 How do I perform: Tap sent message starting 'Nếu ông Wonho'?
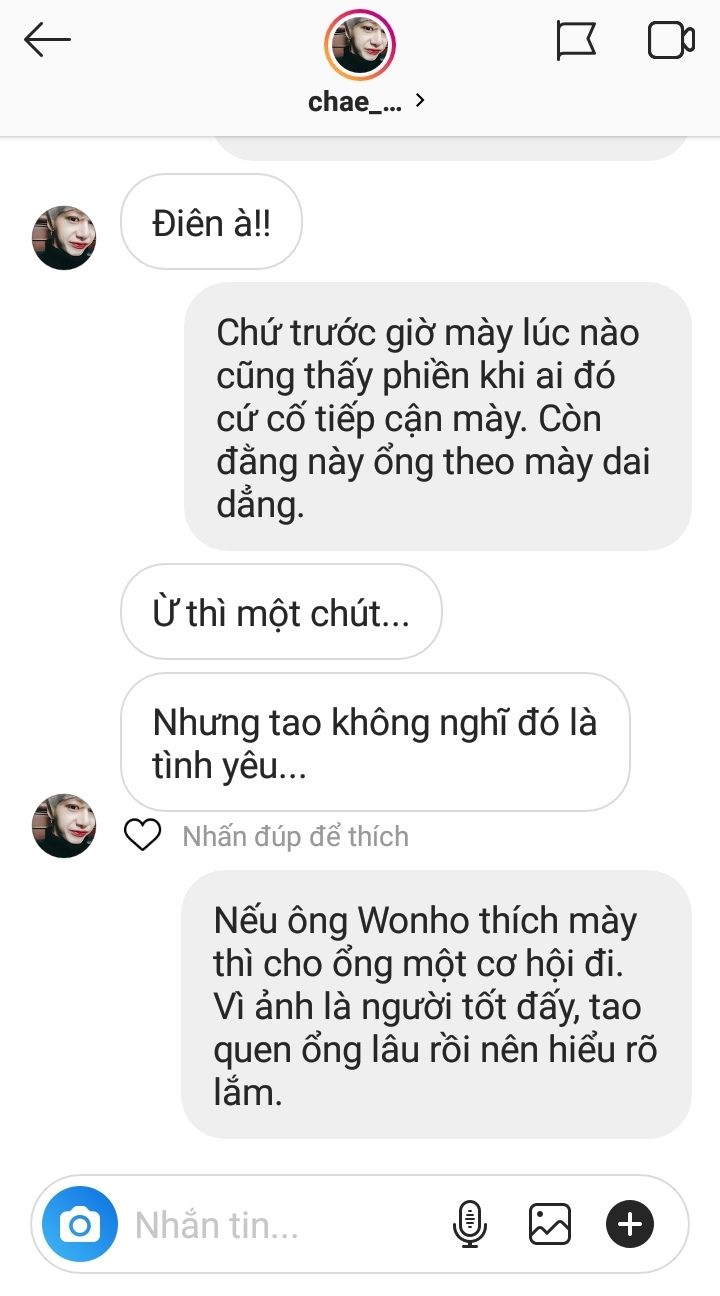(x=436, y=1004)
